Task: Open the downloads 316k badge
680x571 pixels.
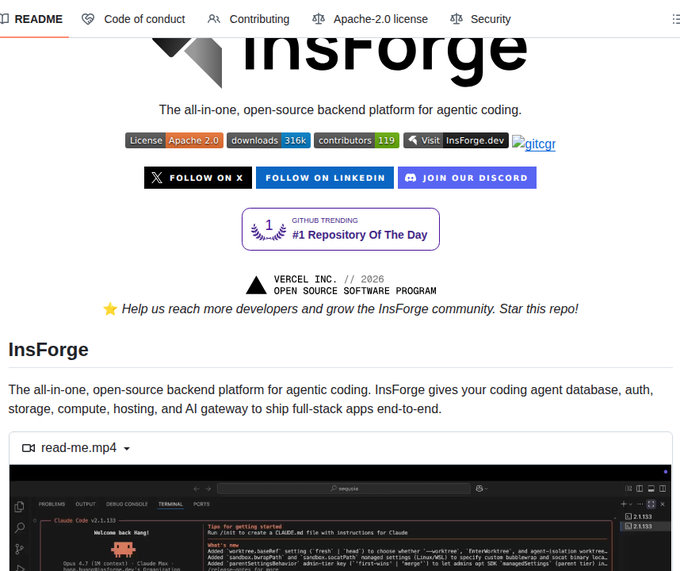Action: tap(268, 140)
